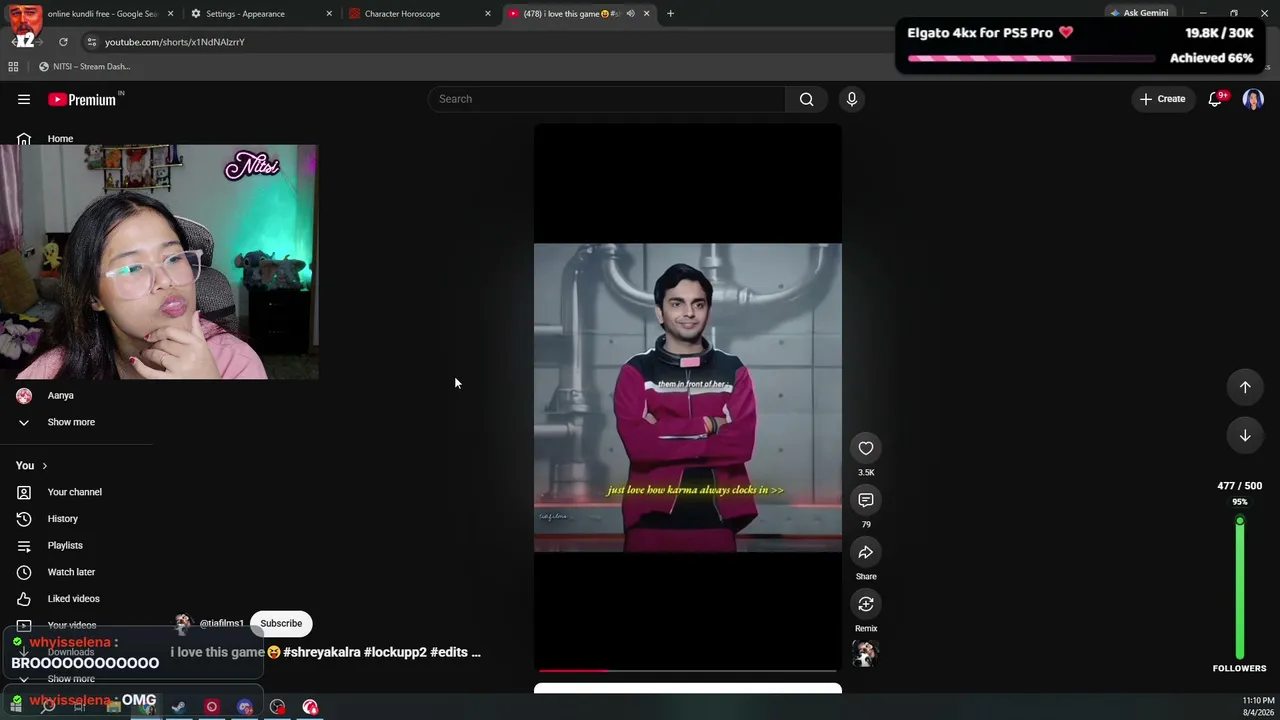1280x720 pixels.
Task: Open the YouTube guide hamburger menu
Action: (x=24, y=99)
